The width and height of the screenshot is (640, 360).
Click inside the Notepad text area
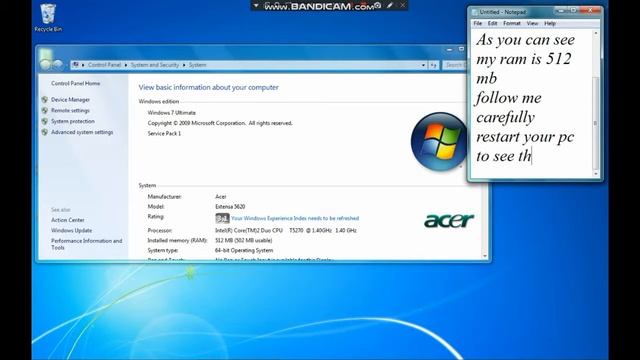click(531, 103)
